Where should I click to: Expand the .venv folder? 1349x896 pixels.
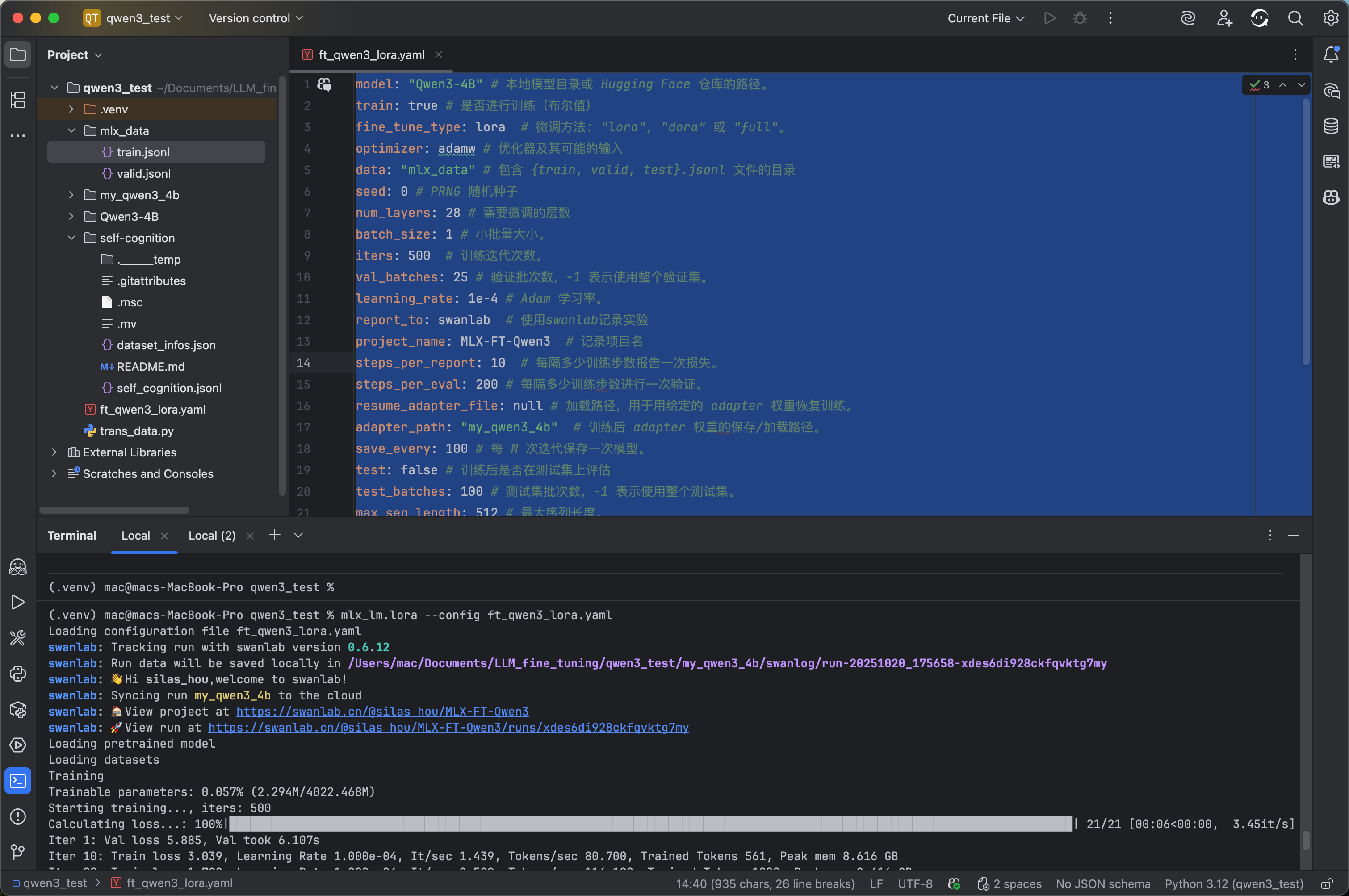(x=71, y=109)
